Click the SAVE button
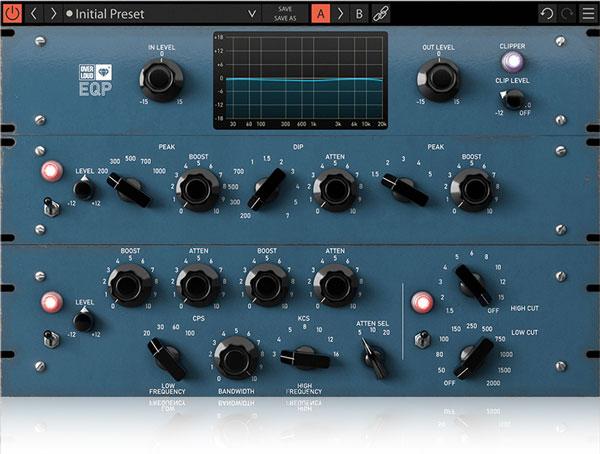The height and width of the screenshot is (454, 600). click(x=285, y=8)
